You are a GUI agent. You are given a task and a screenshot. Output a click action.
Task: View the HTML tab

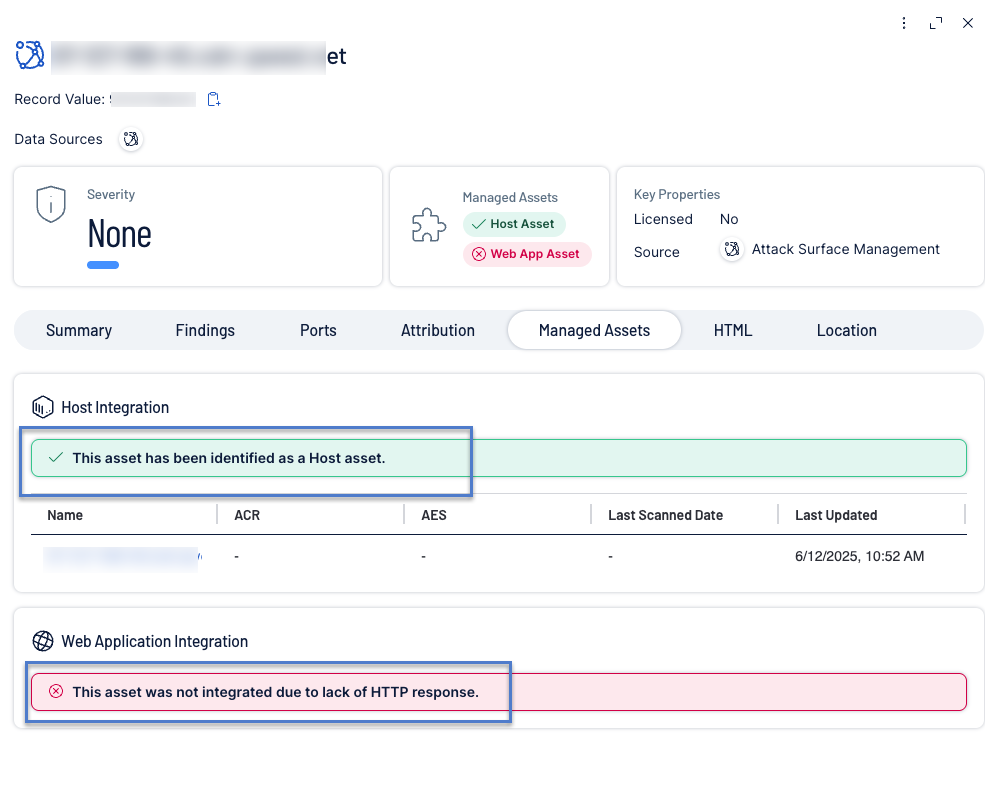coord(733,330)
